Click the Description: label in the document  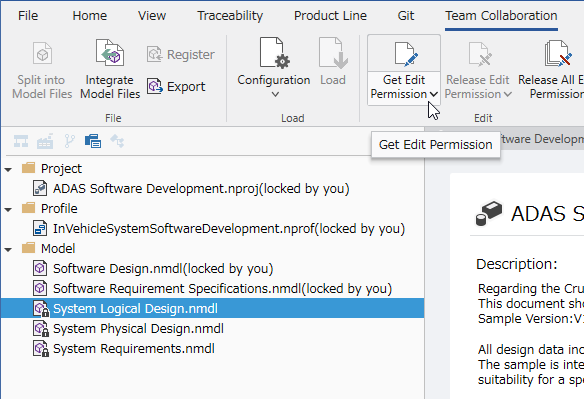click(x=517, y=264)
